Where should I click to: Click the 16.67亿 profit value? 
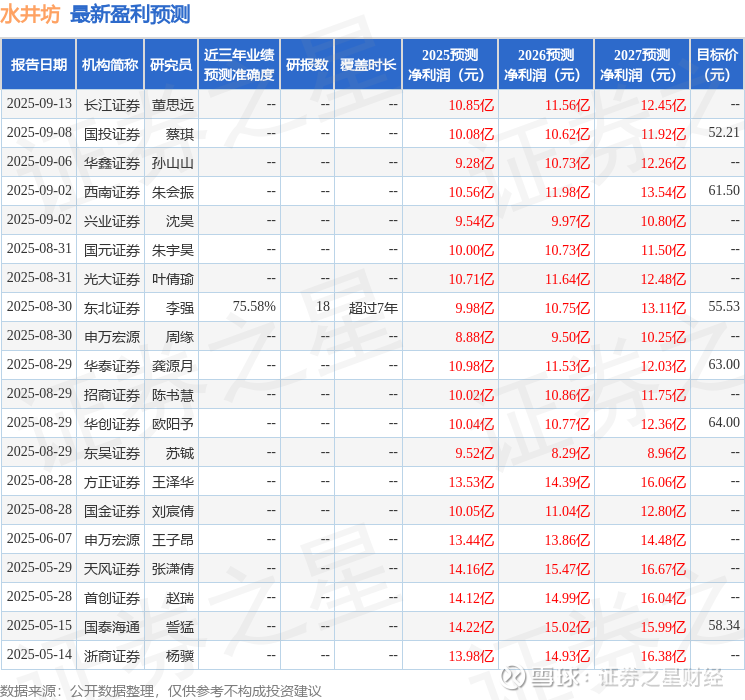tap(663, 569)
